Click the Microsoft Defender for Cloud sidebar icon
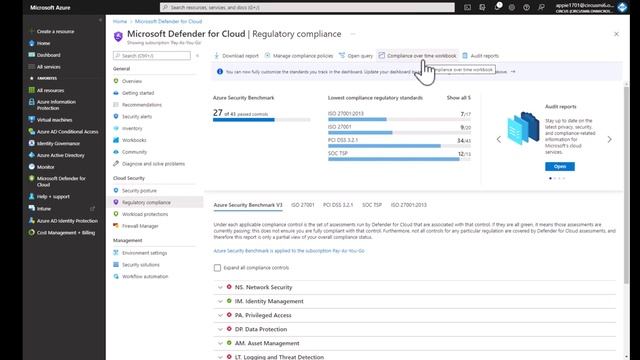Image resolution: width=640 pixels, height=360 pixels. [x=31, y=178]
